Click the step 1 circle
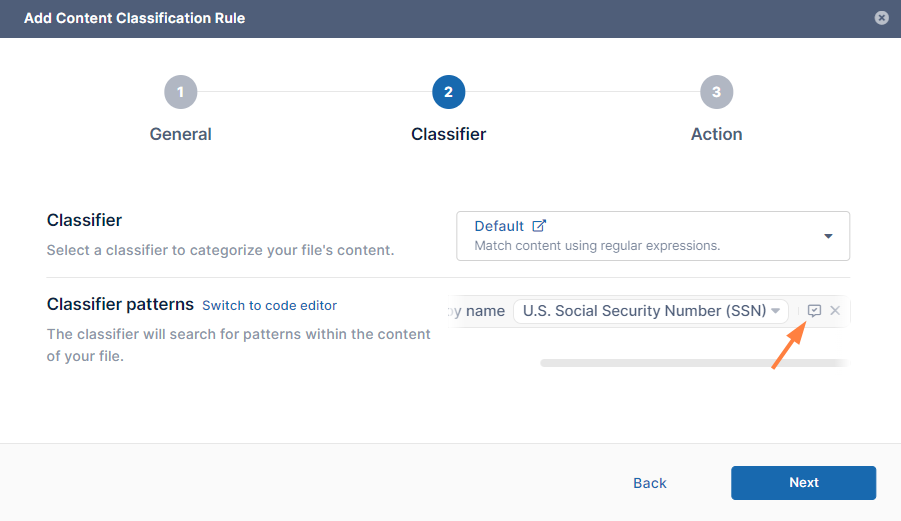Image resolution: width=901 pixels, height=521 pixels. [x=181, y=93]
